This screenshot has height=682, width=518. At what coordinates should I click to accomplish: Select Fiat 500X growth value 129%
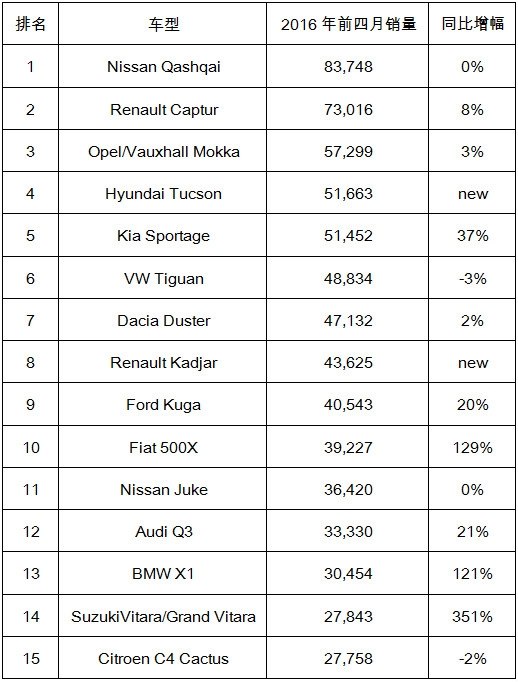coord(472,447)
